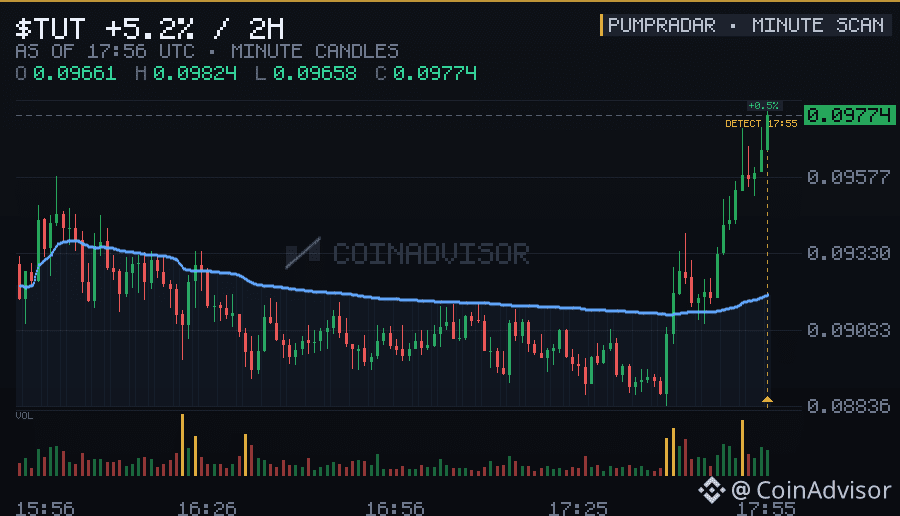
Task: Click the 16:26 time axis label
Action: pyautogui.click(x=207, y=509)
